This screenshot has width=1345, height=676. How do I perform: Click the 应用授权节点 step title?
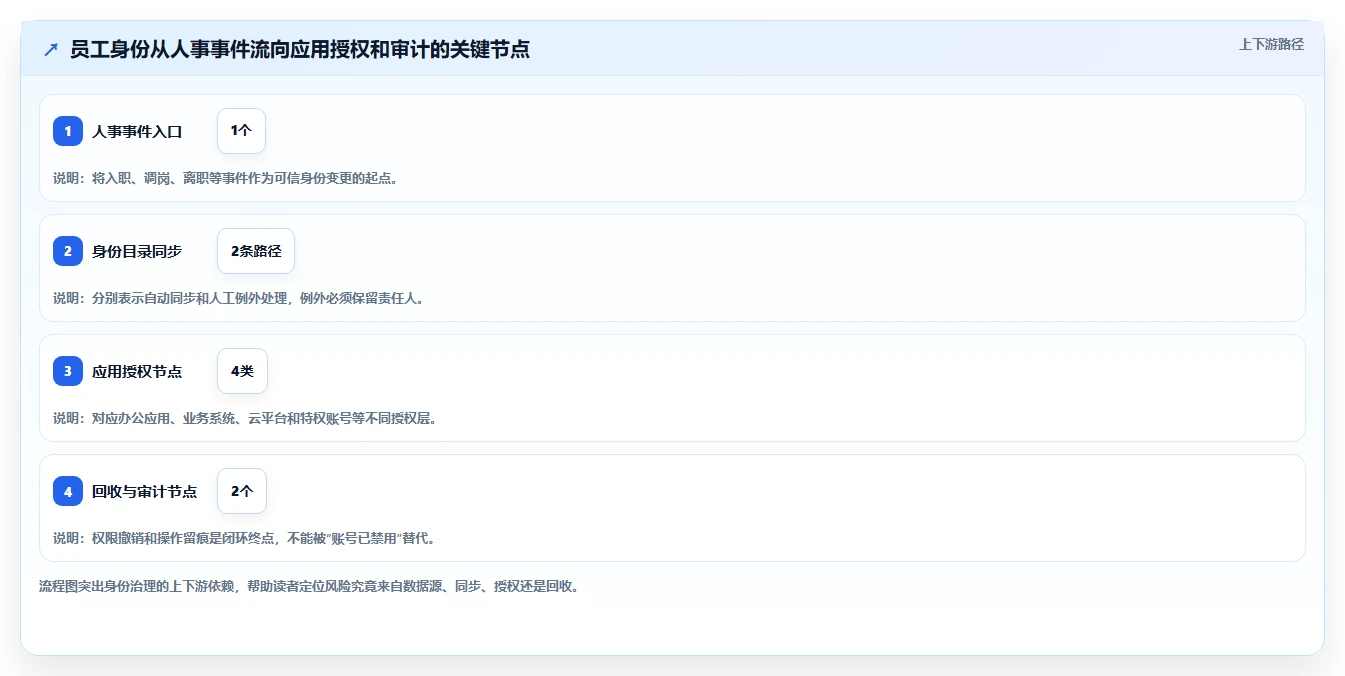pyautogui.click(x=137, y=371)
